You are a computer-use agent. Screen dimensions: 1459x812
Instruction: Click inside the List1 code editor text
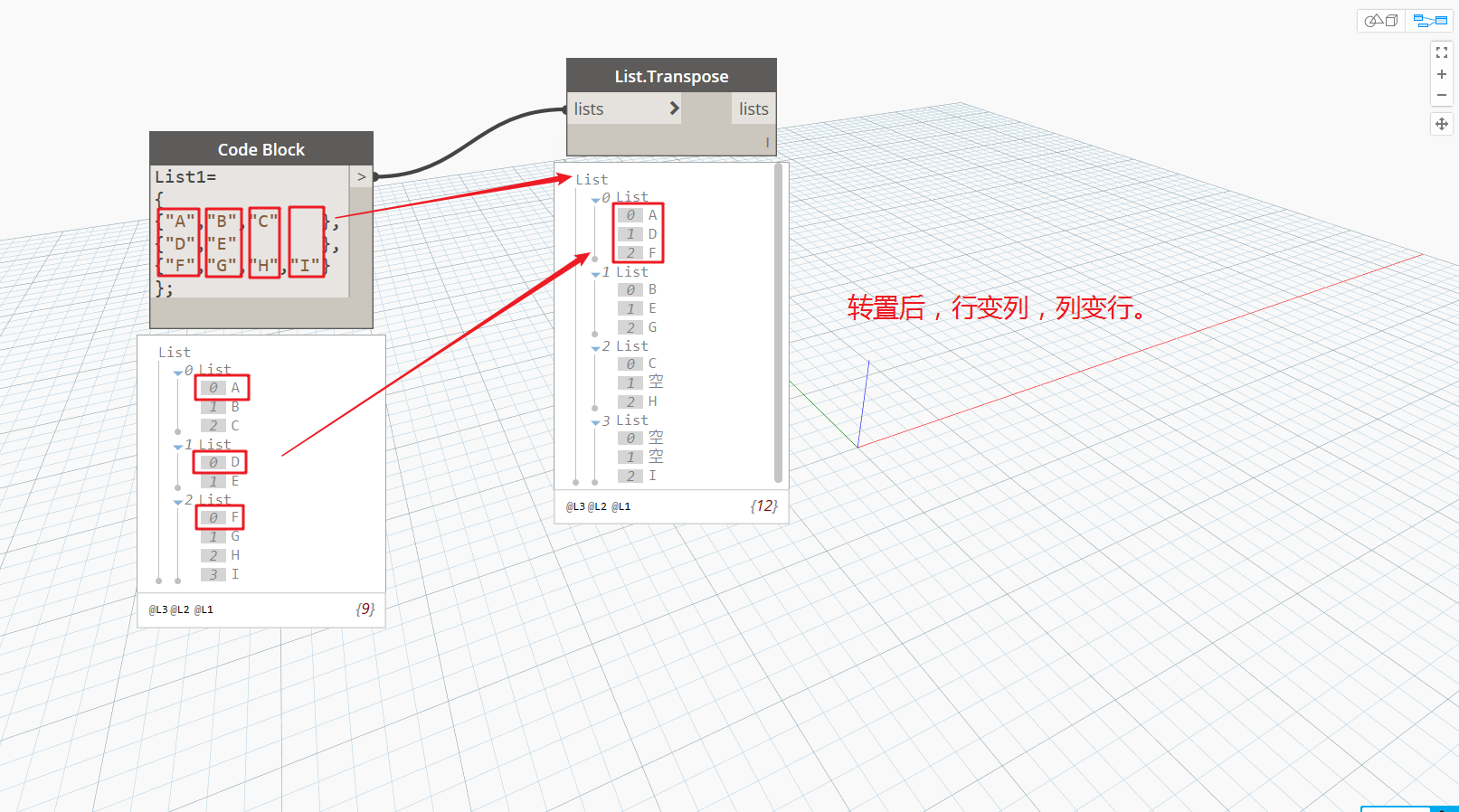point(250,231)
